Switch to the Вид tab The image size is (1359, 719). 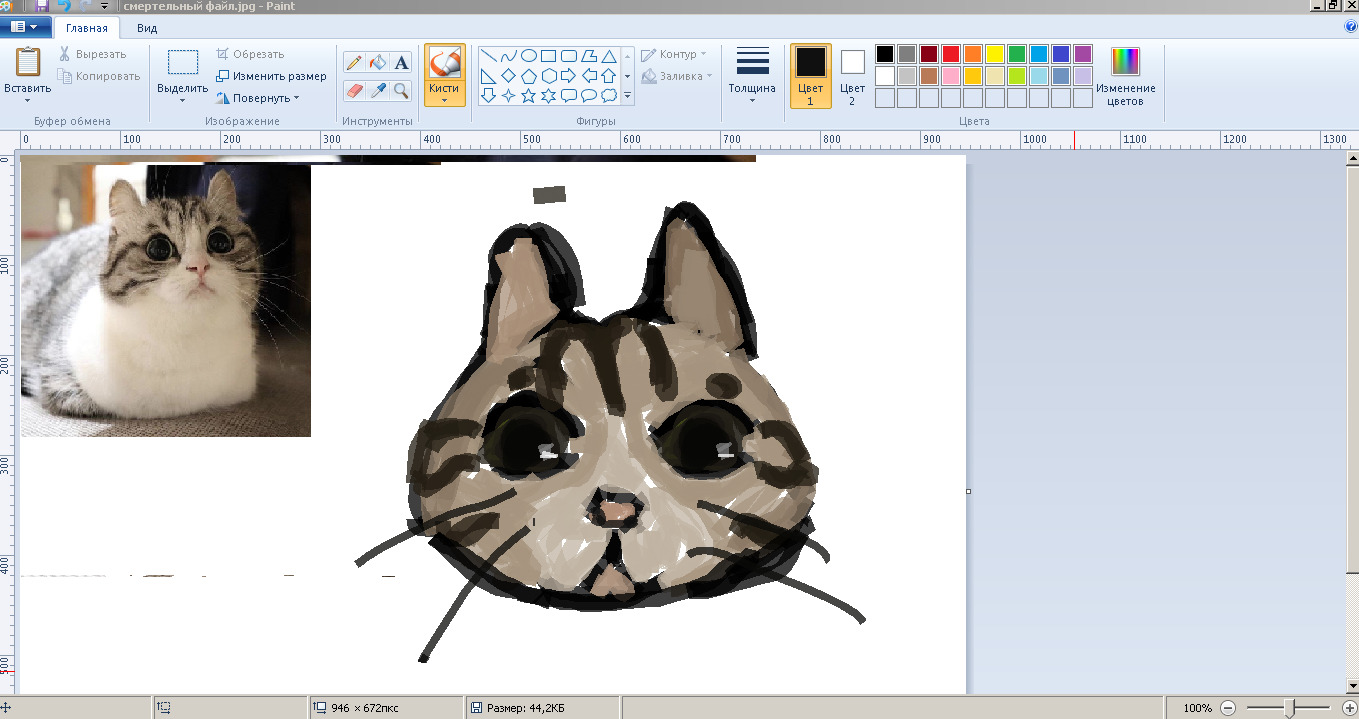146,29
